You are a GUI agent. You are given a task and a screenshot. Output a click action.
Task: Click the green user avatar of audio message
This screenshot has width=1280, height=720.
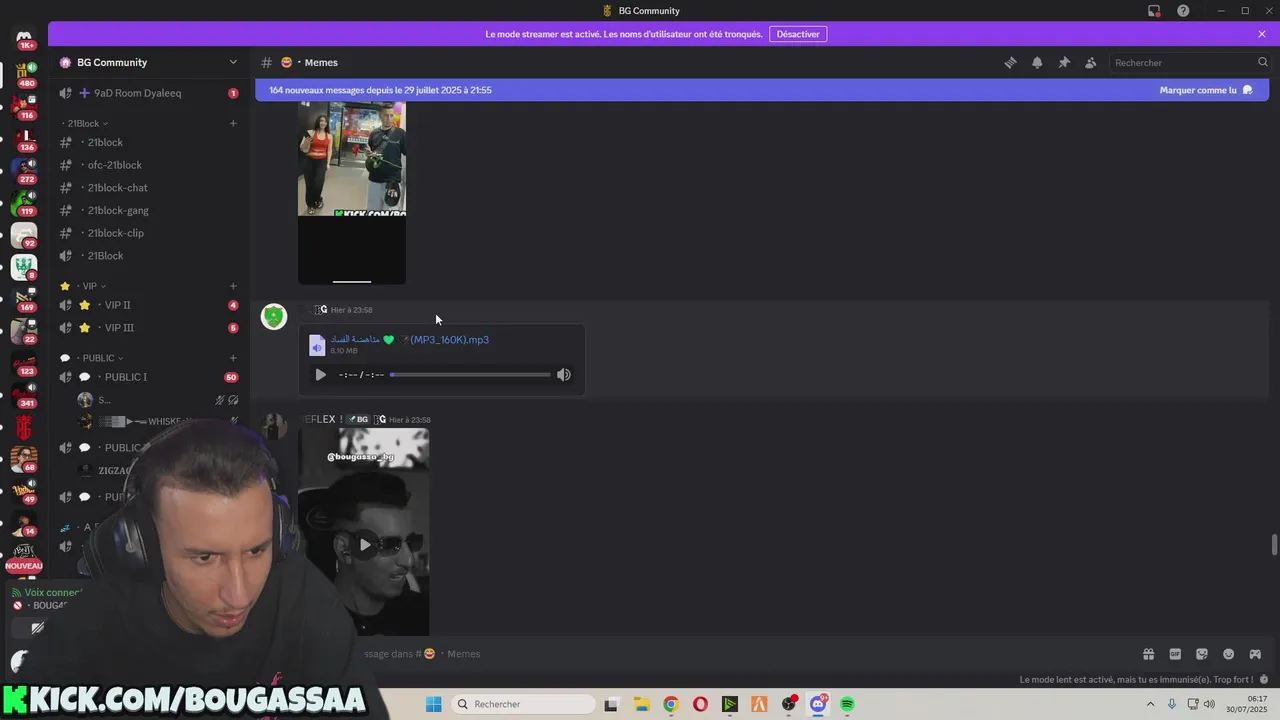pos(274,317)
